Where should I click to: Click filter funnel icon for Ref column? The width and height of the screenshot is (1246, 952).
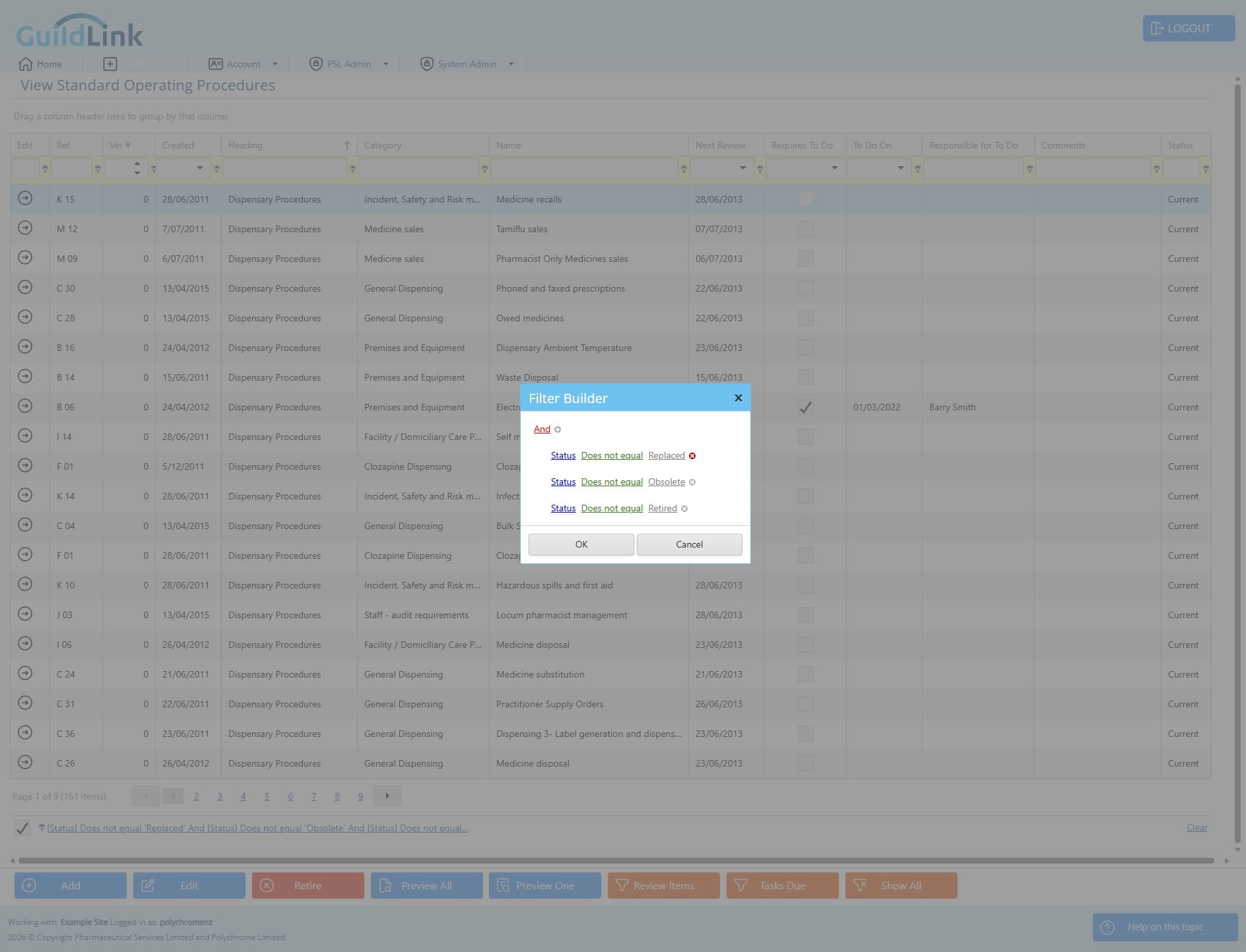(x=98, y=170)
